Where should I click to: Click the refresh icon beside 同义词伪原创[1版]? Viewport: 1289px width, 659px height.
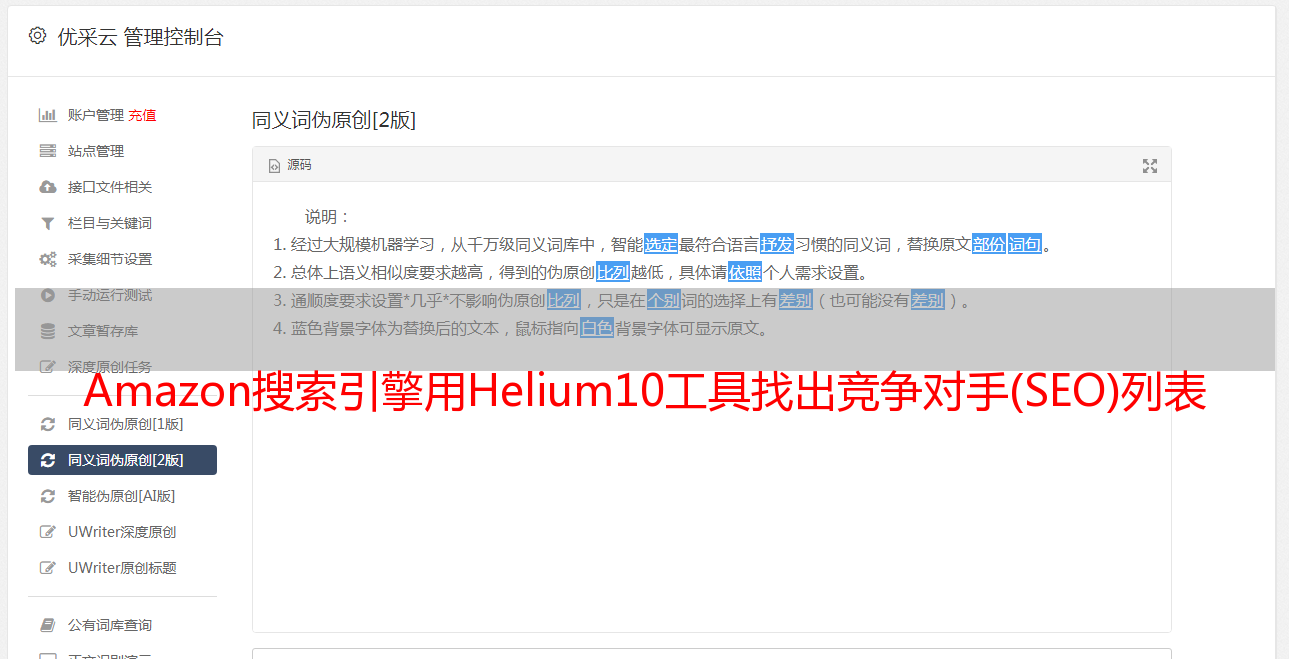[x=47, y=424]
